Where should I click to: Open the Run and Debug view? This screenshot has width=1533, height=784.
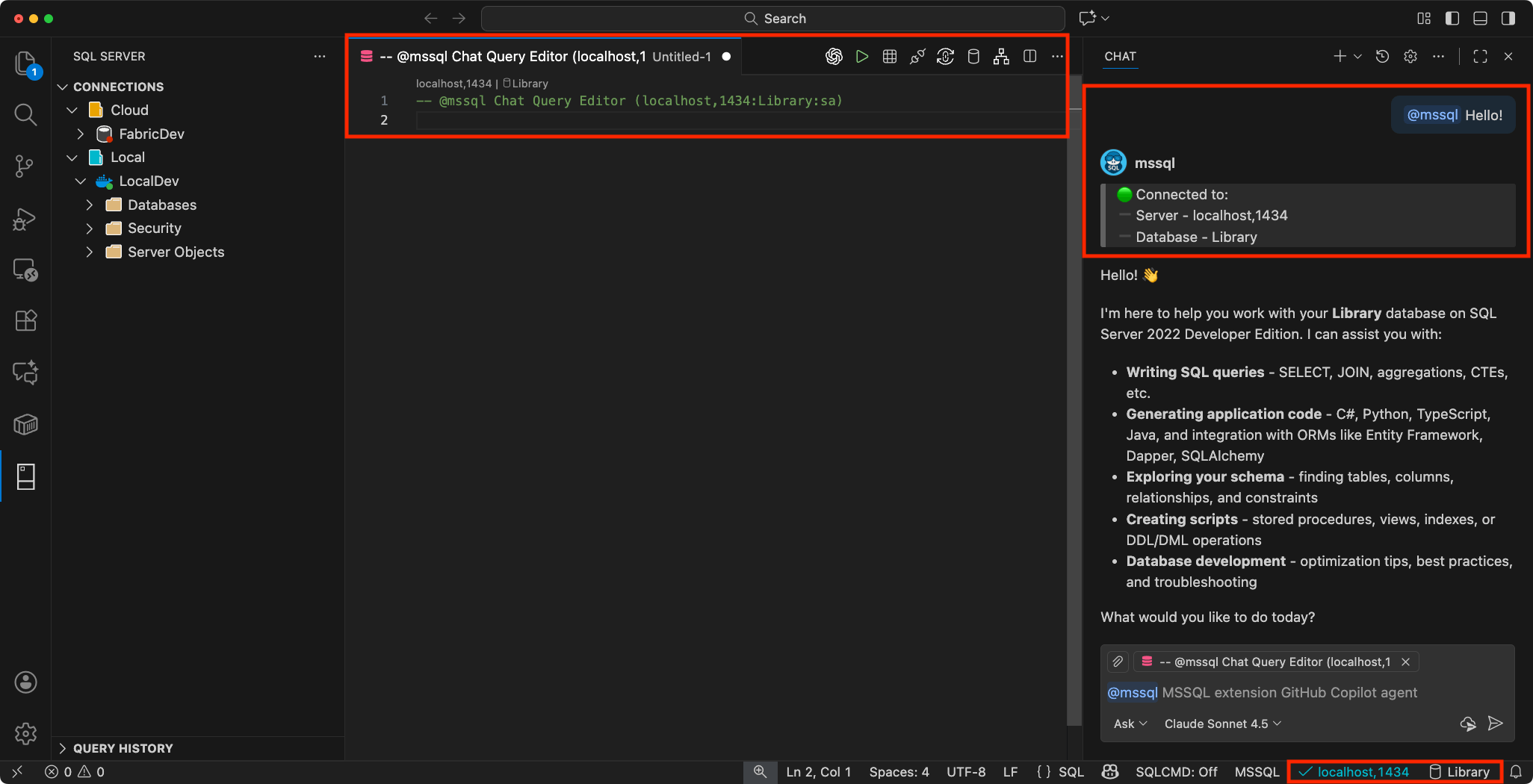25,220
